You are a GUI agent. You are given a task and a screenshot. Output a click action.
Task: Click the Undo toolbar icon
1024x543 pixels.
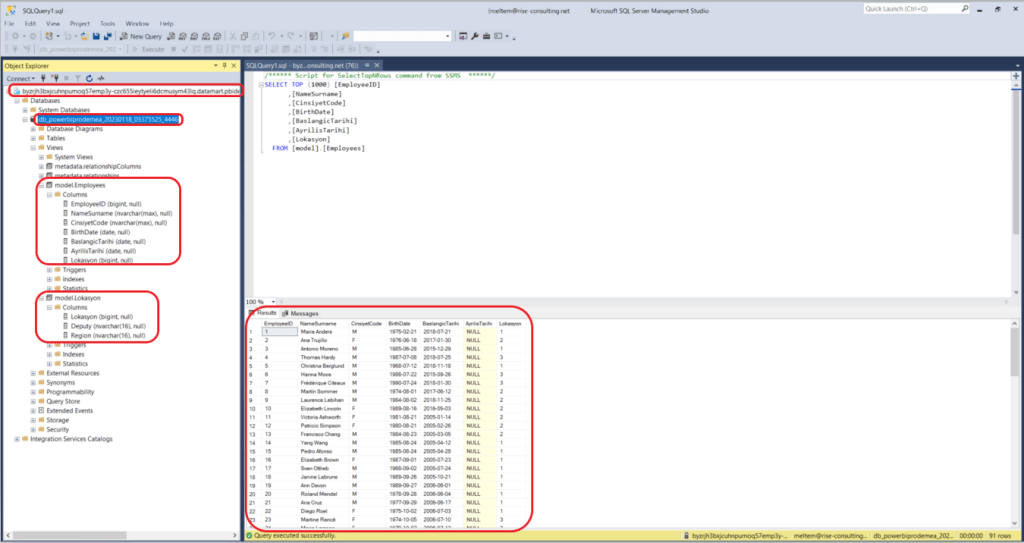pos(272,35)
